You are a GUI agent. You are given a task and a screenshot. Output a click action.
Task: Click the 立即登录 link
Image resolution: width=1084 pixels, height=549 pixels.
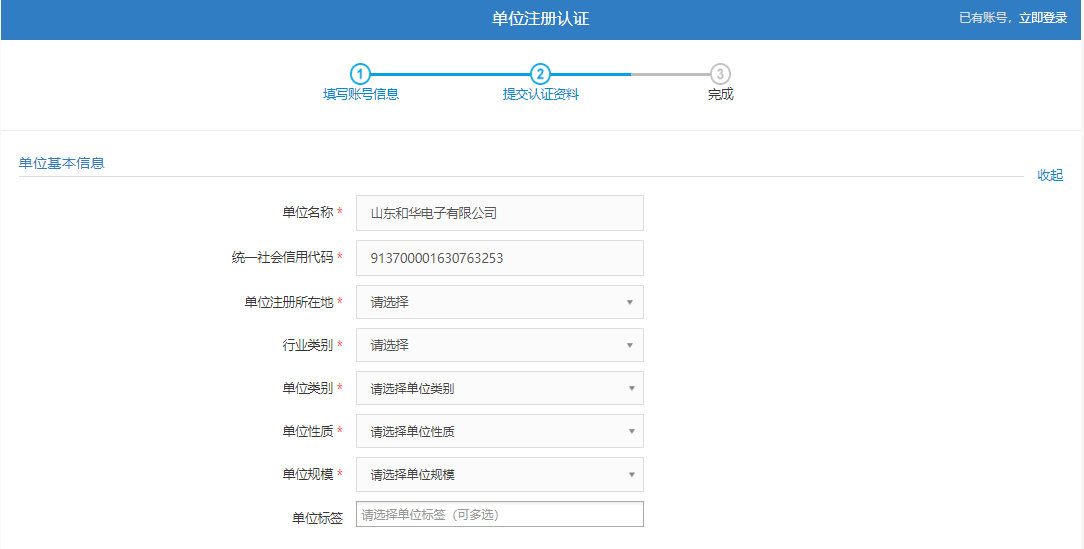(x=1043, y=18)
